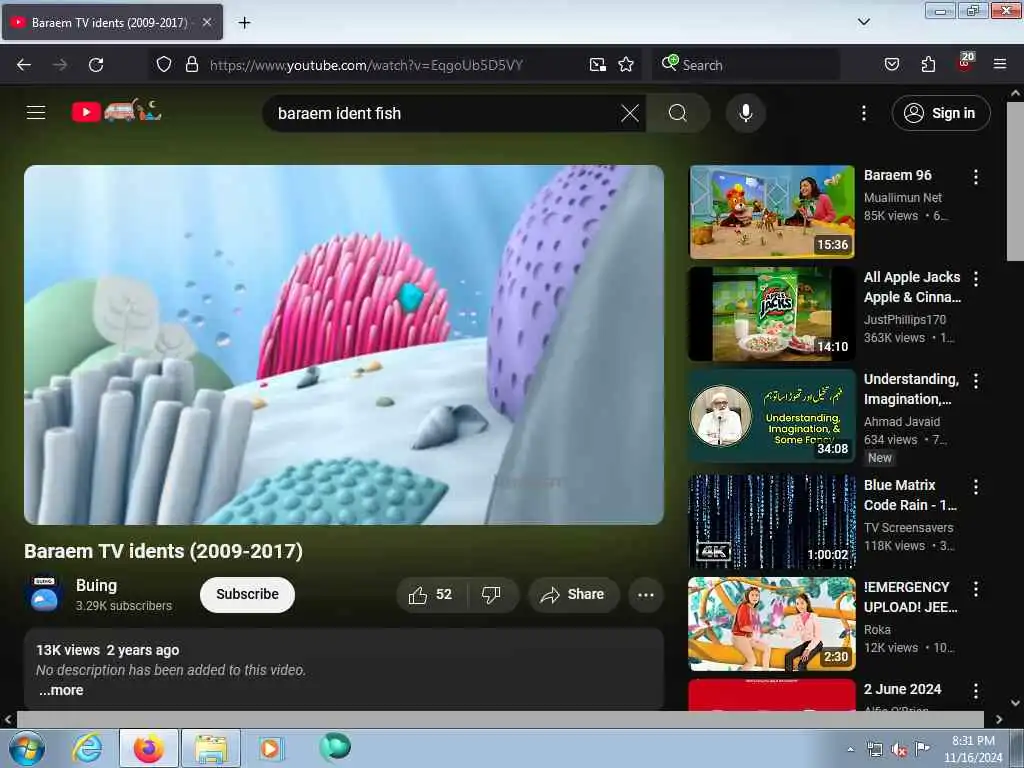1024x768 pixels.
Task: Open options for !EMERGENCY UPLOAD video
Action: (x=976, y=589)
